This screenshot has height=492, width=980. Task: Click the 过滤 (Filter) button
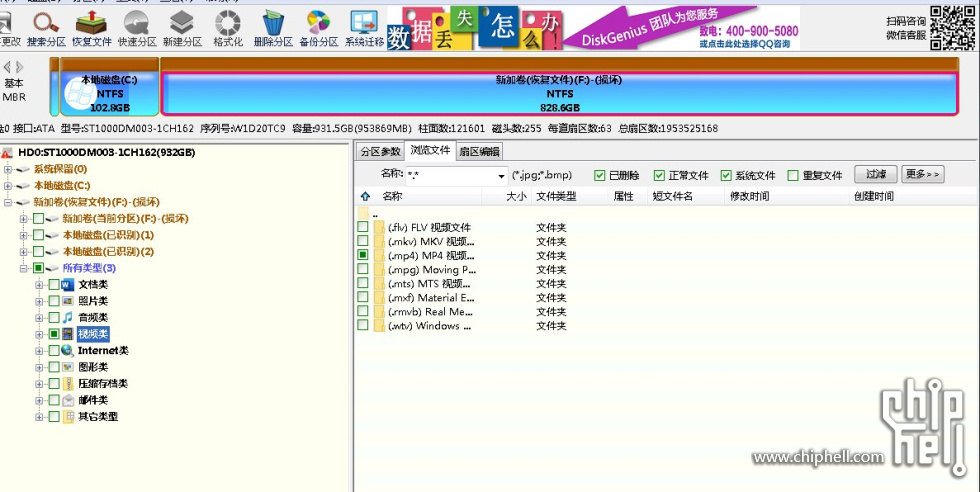pyautogui.click(x=876, y=175)
